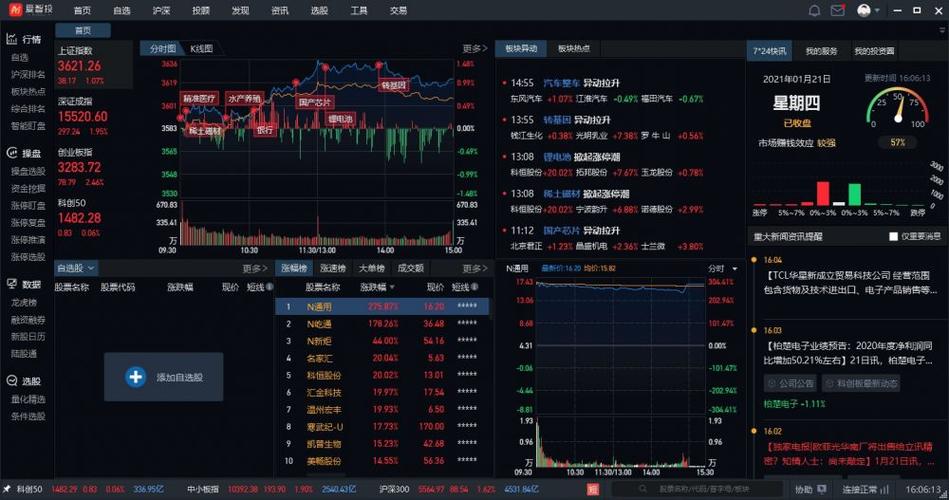Click the 数据 monitor icon in sidebar
The height and width of the screenshot is (500, 949).
click(11, 283)
